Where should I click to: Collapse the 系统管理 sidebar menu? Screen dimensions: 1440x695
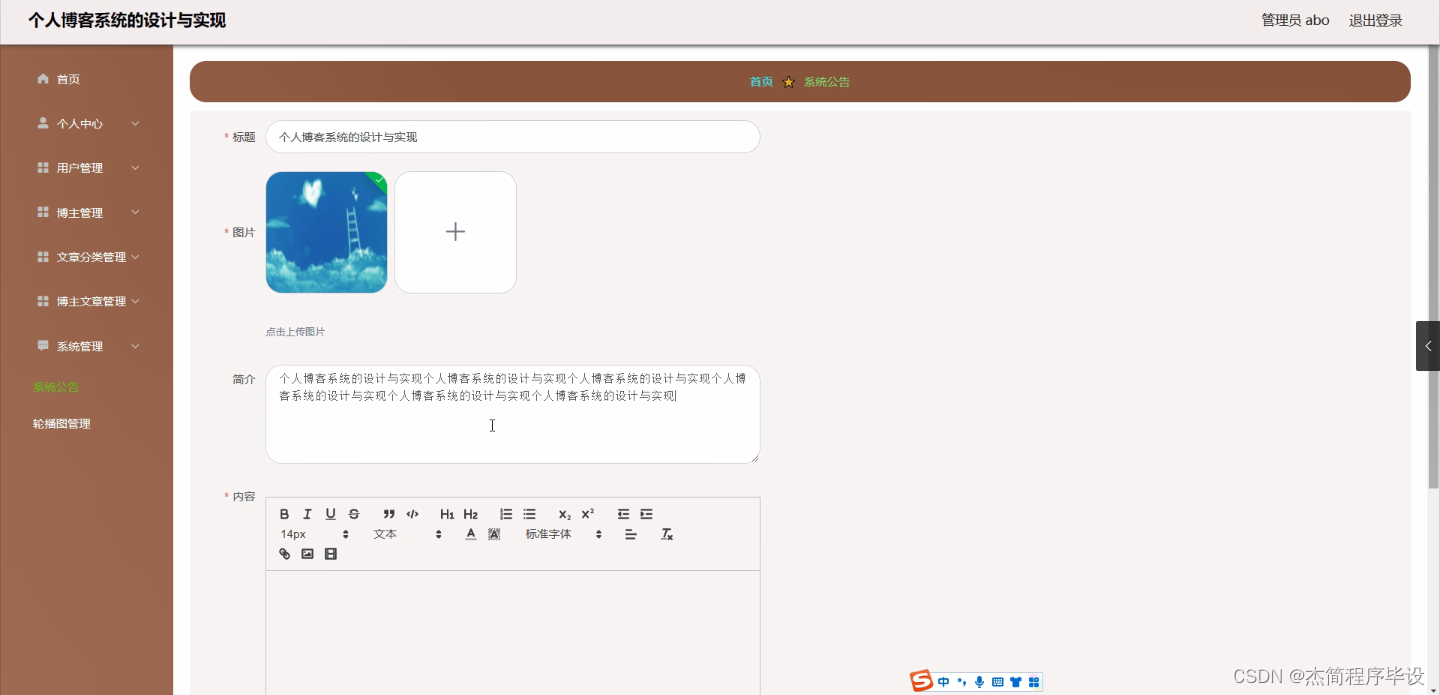coord(79,345)
